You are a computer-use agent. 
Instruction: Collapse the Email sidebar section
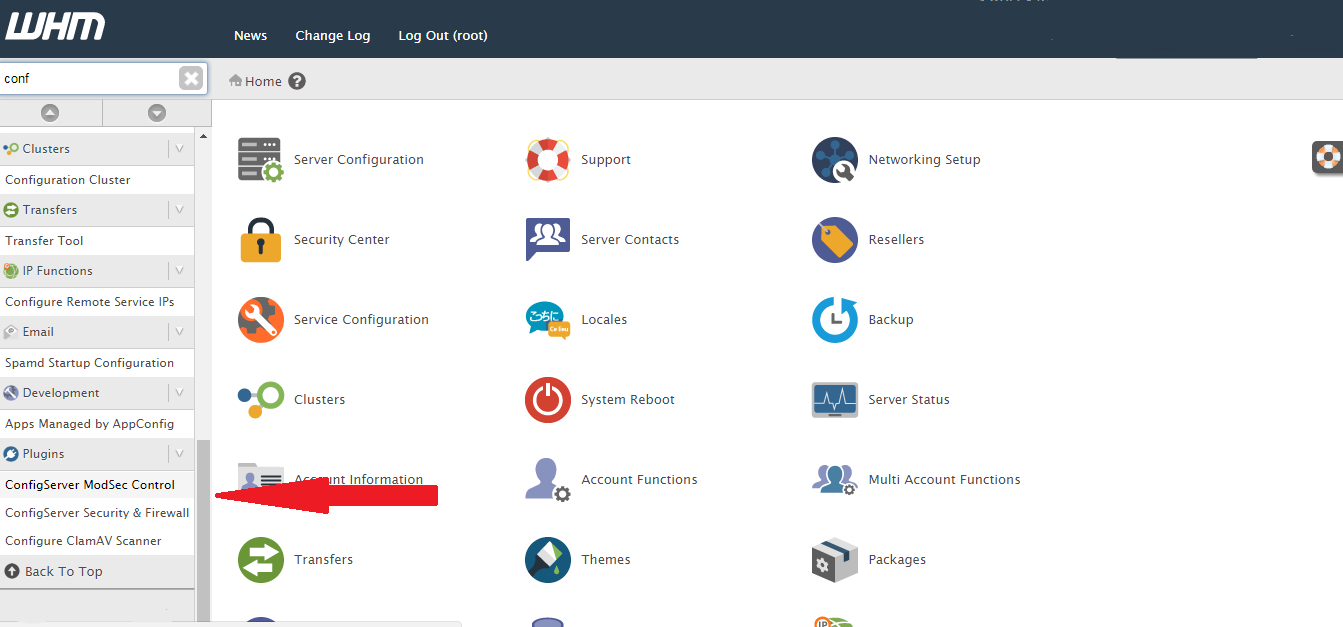(x=179, y=332)
